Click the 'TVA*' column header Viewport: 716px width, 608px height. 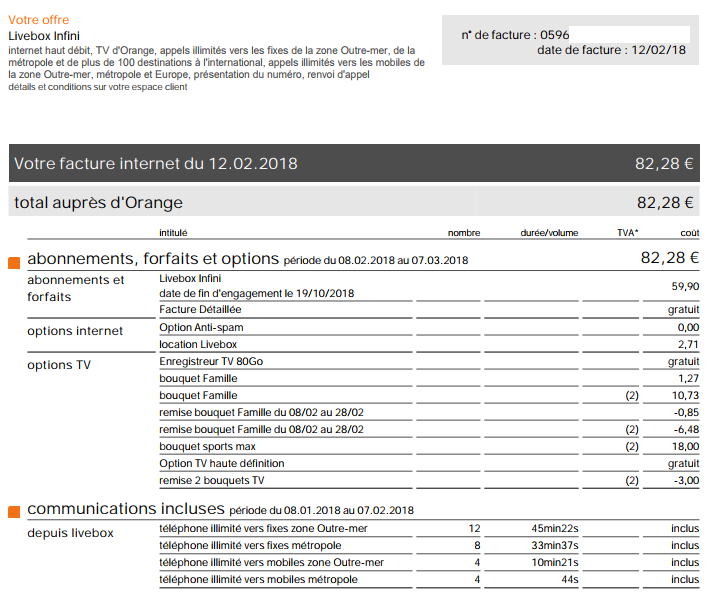pos(627,233)
